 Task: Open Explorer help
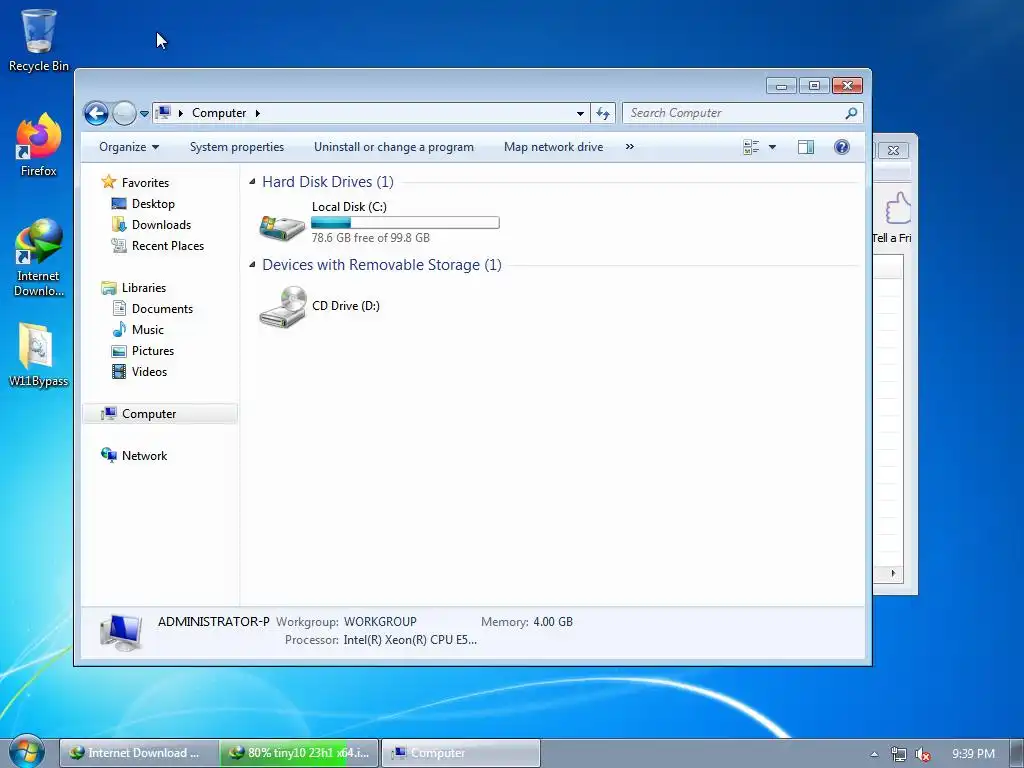click(x=842, y=147)
